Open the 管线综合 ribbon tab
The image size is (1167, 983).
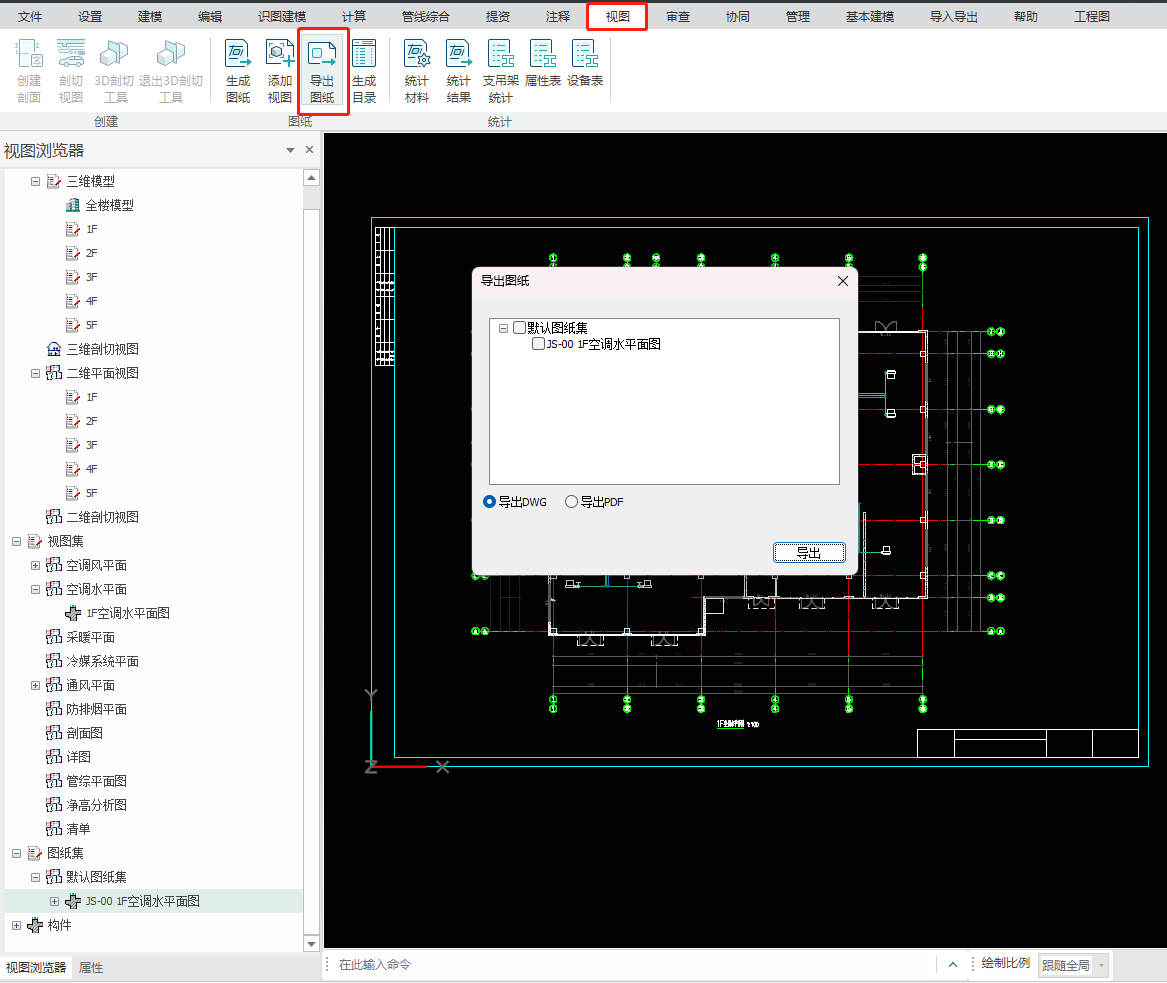click(x=425, y=17)
